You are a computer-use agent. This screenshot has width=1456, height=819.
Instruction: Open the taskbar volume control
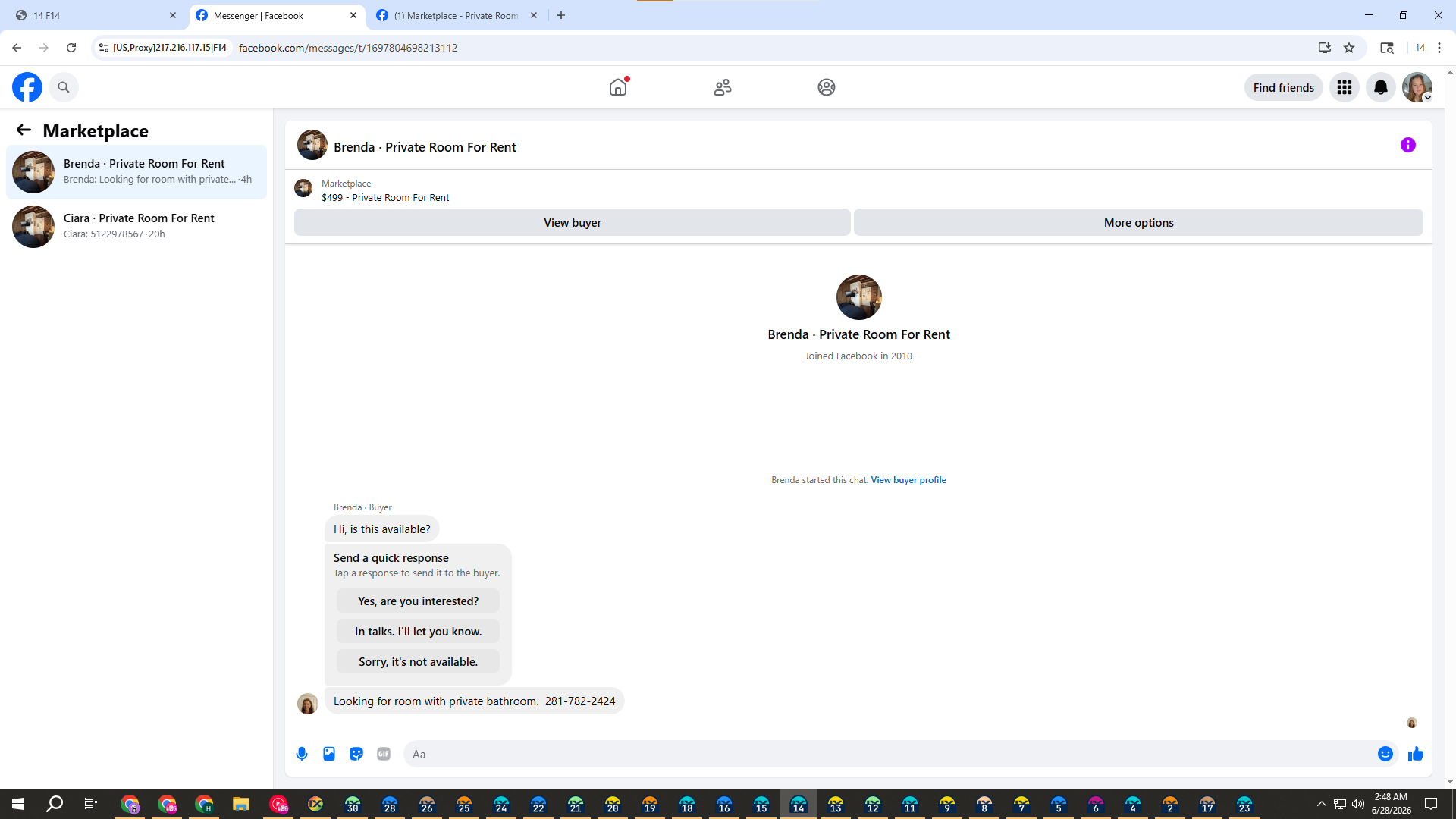pos(1358,804)
